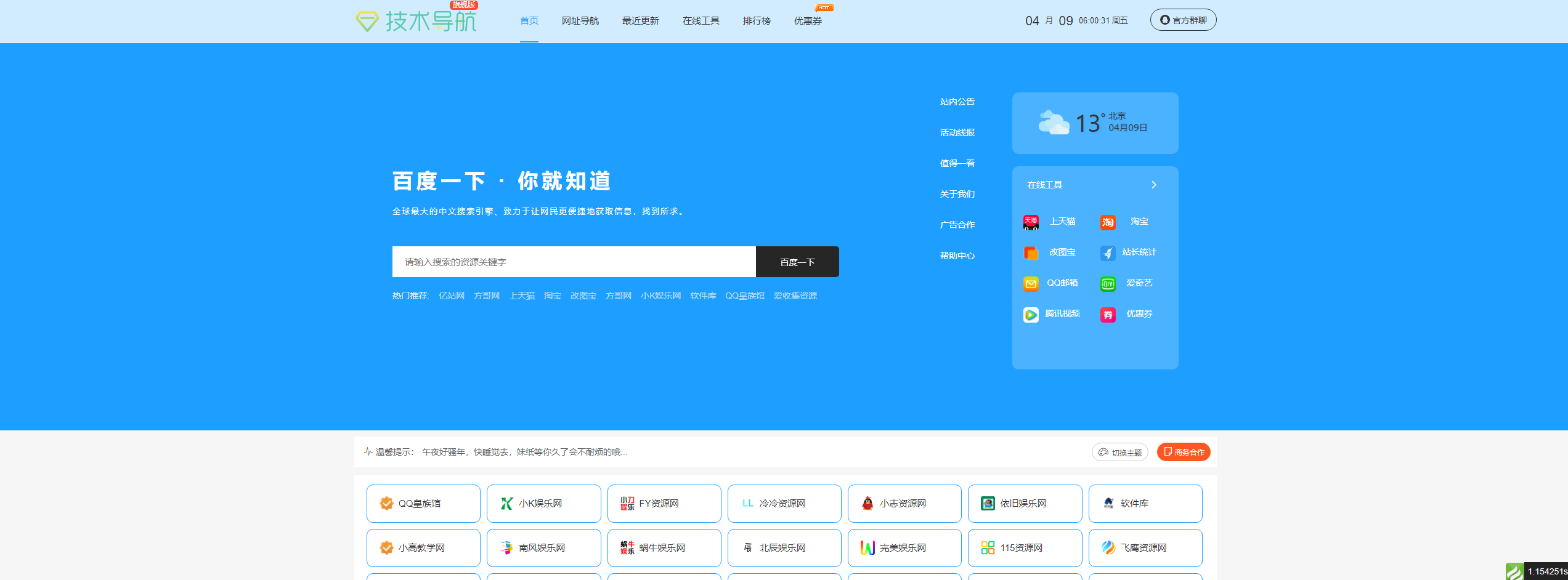This screenshot has height=580, width=1568.
Task: Click the 上天猫 Tmall icon
Action: coord(1031,222)
